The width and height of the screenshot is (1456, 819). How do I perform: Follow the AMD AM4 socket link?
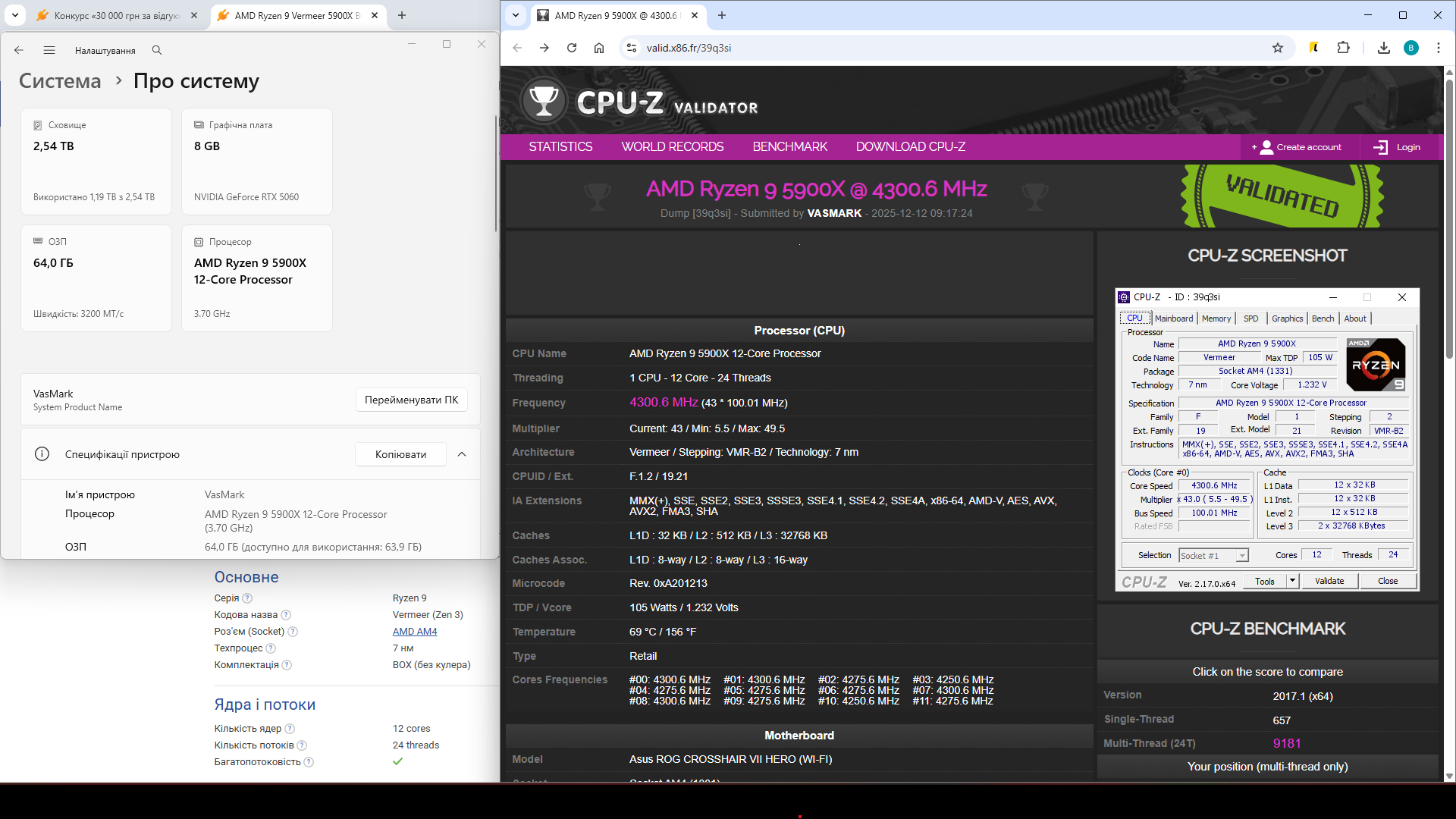pyautogui.click(x=415, y=632)
